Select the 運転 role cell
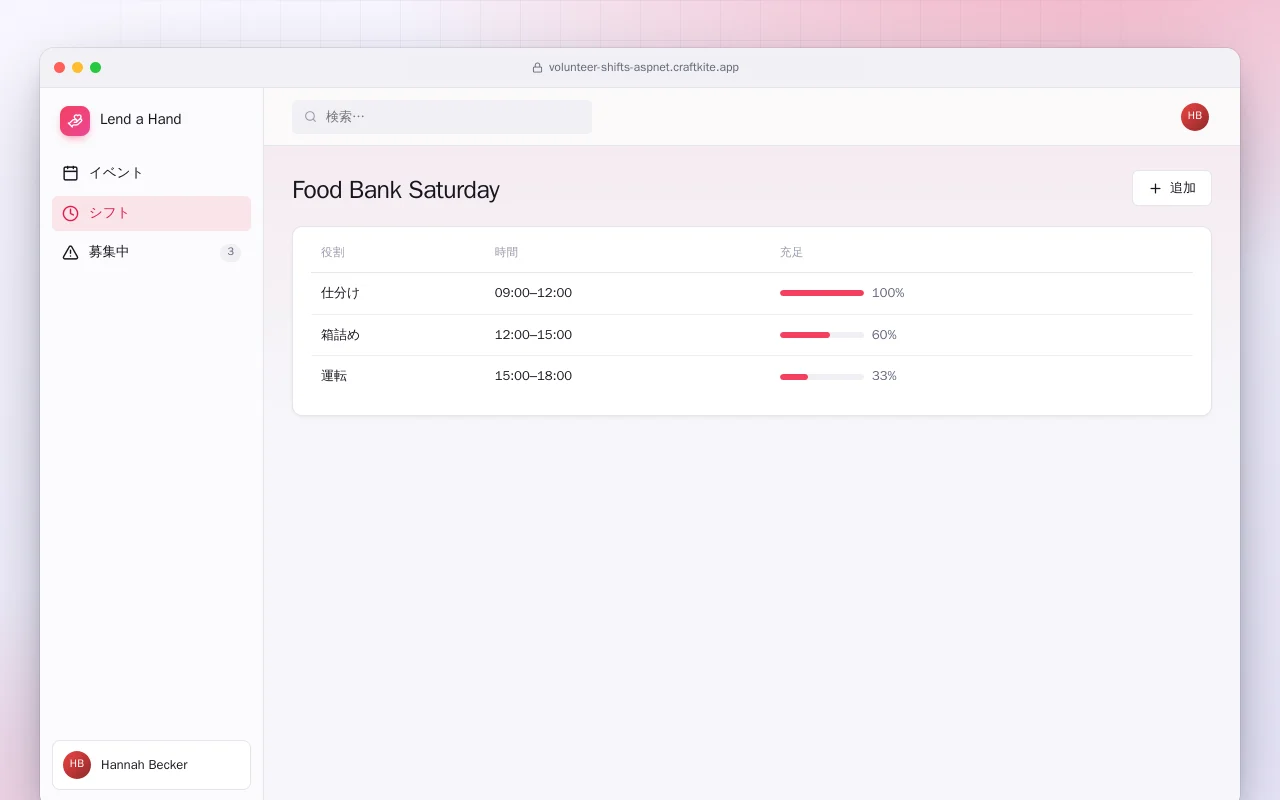Viewport: 1280px width, 800px height. click(334, 376)
